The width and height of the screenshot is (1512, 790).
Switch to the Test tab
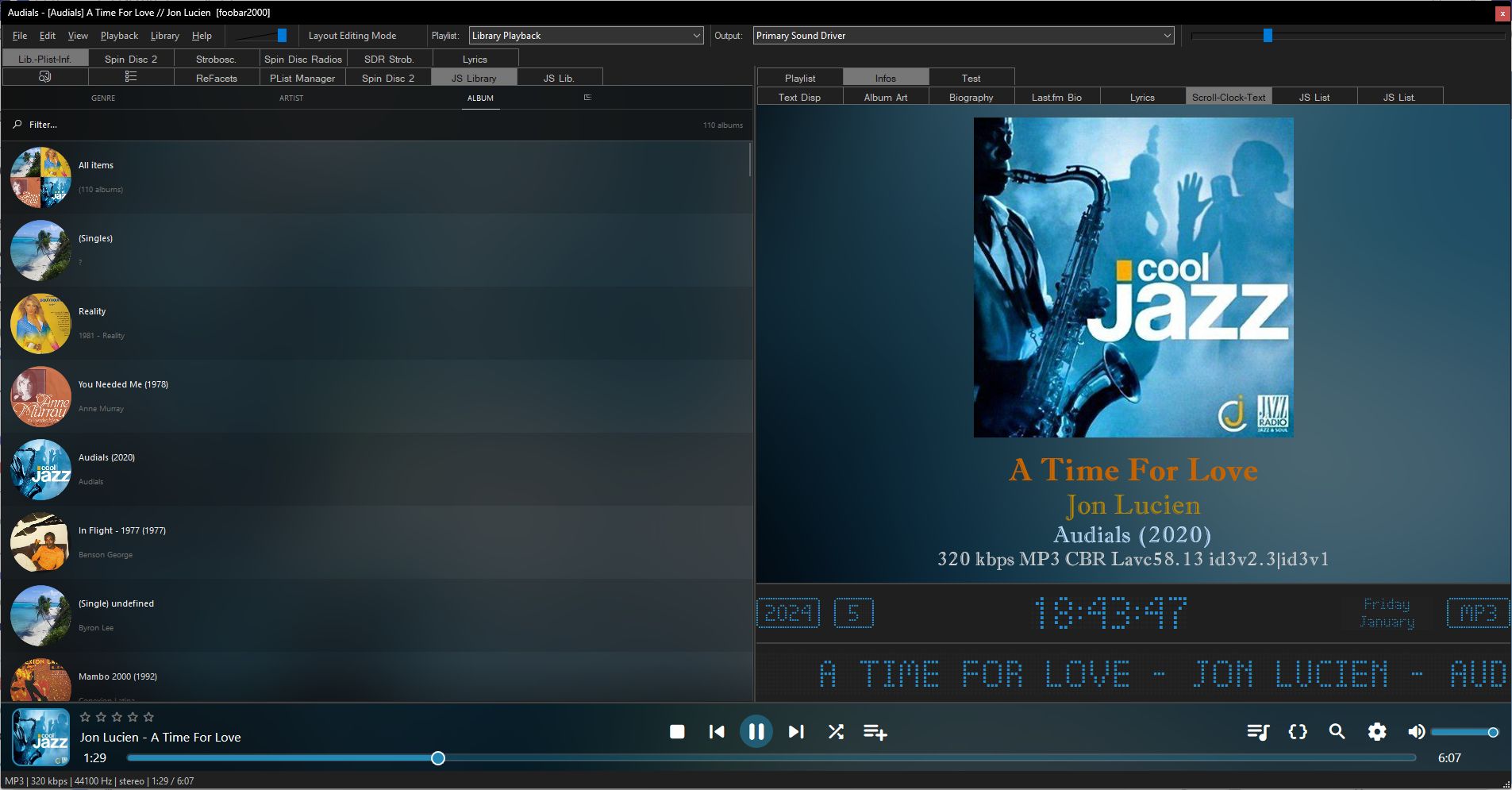tap(971, 78)
